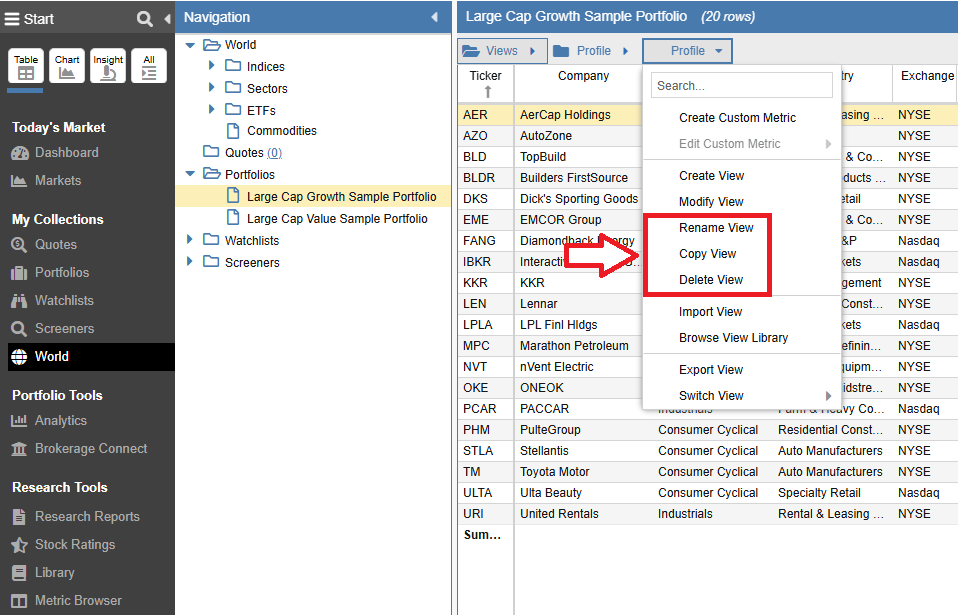962x616 pixels.
Task: Select the Table view icon
Action: (26, 66)
